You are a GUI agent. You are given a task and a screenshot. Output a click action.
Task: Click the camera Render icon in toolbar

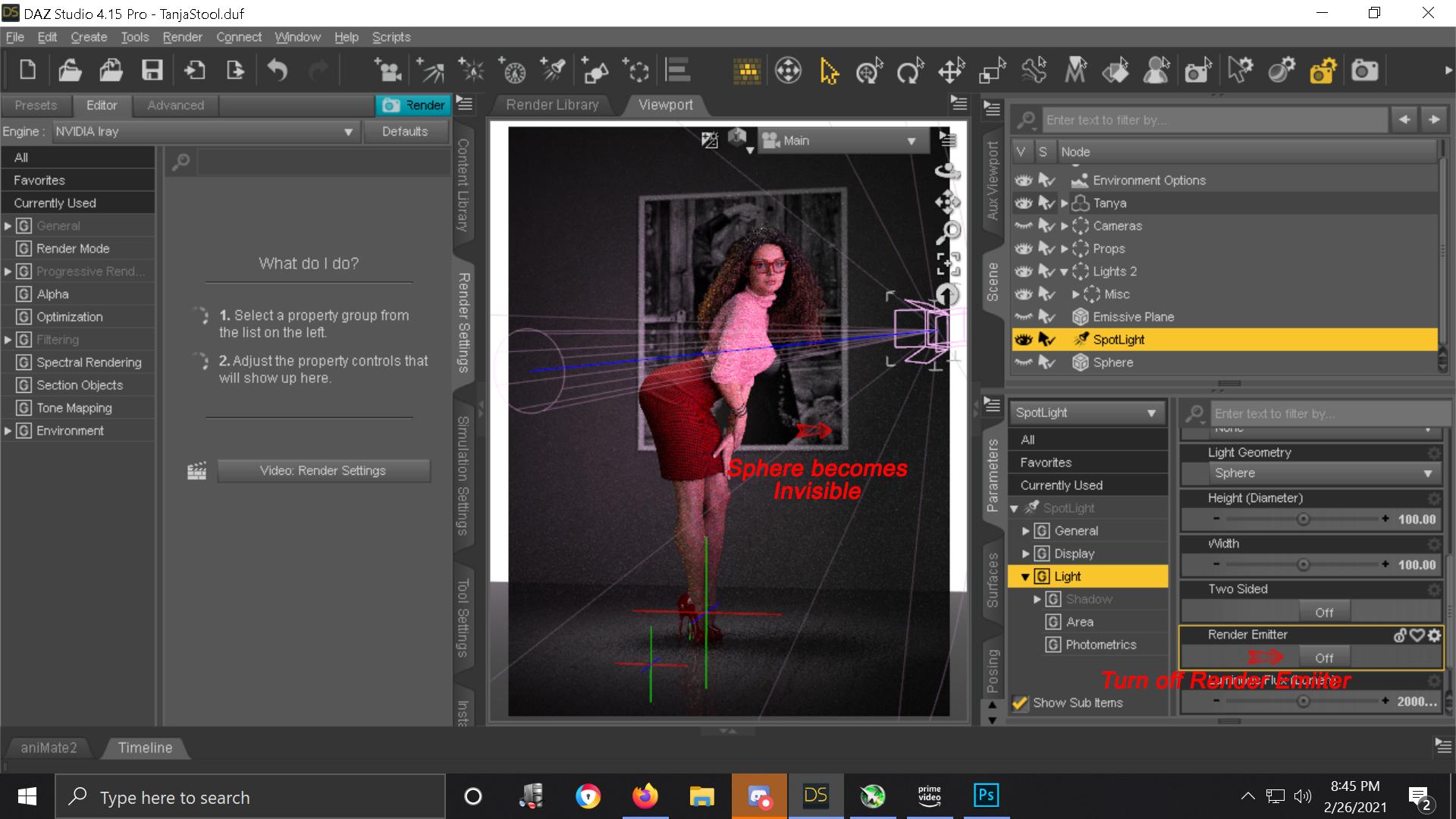(1364, 71)
